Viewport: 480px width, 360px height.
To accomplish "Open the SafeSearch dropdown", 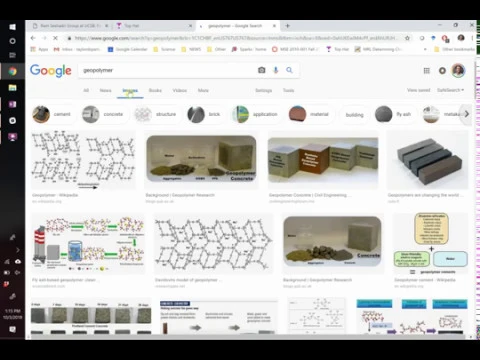I will point(450,90).
